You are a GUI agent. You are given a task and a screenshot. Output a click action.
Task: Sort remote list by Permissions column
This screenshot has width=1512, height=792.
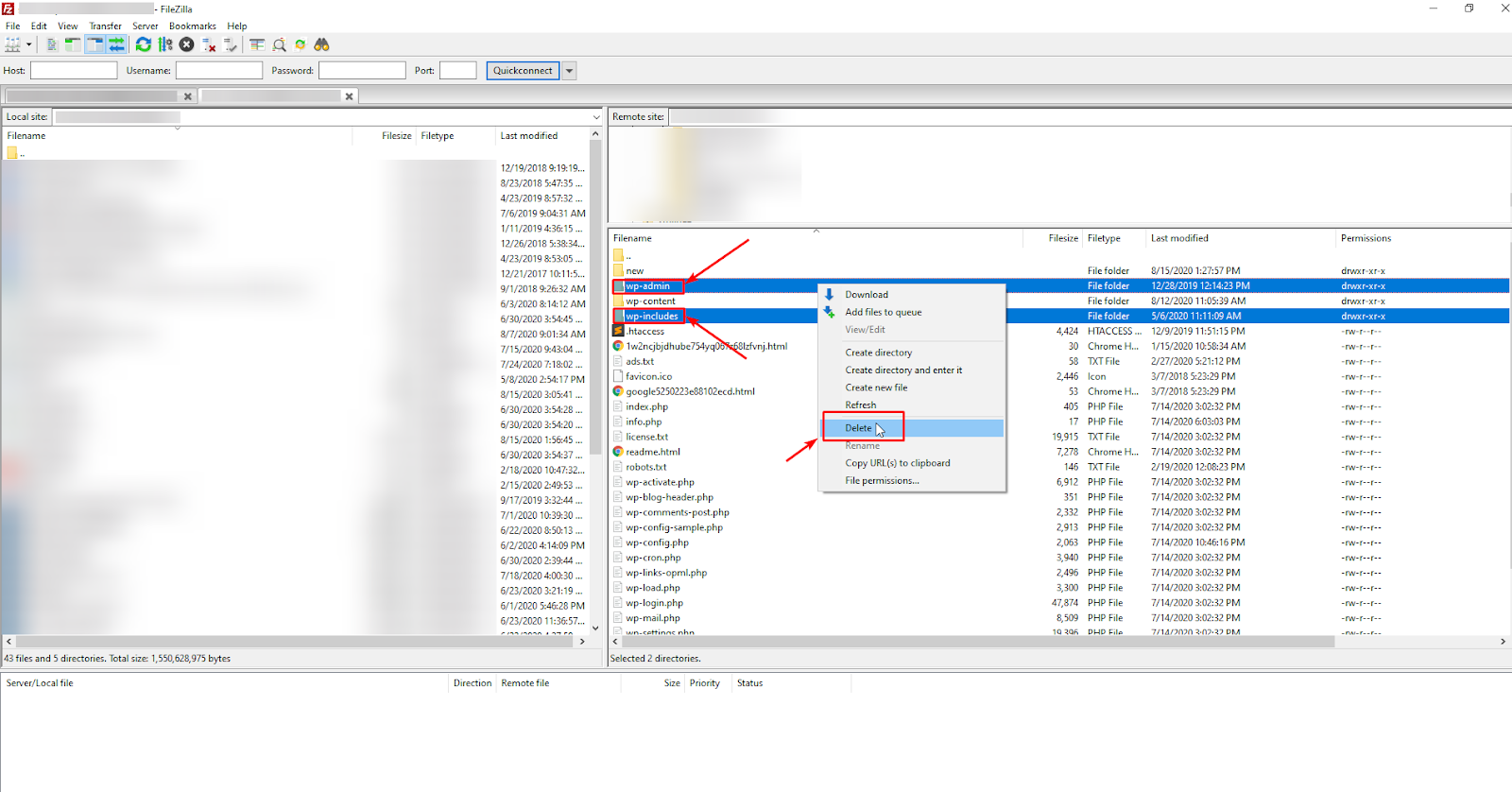click(1366, 238)
